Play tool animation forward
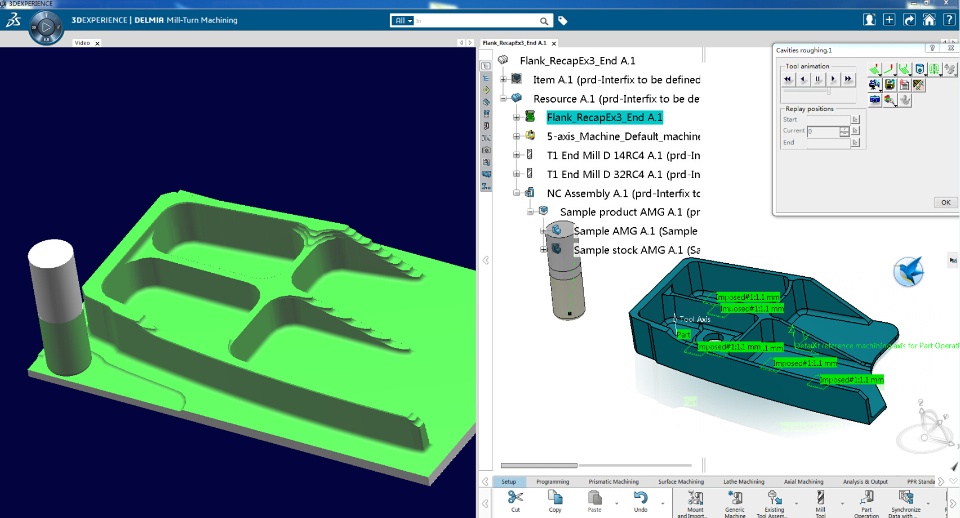The image size is (960, 518). point(833,78)
